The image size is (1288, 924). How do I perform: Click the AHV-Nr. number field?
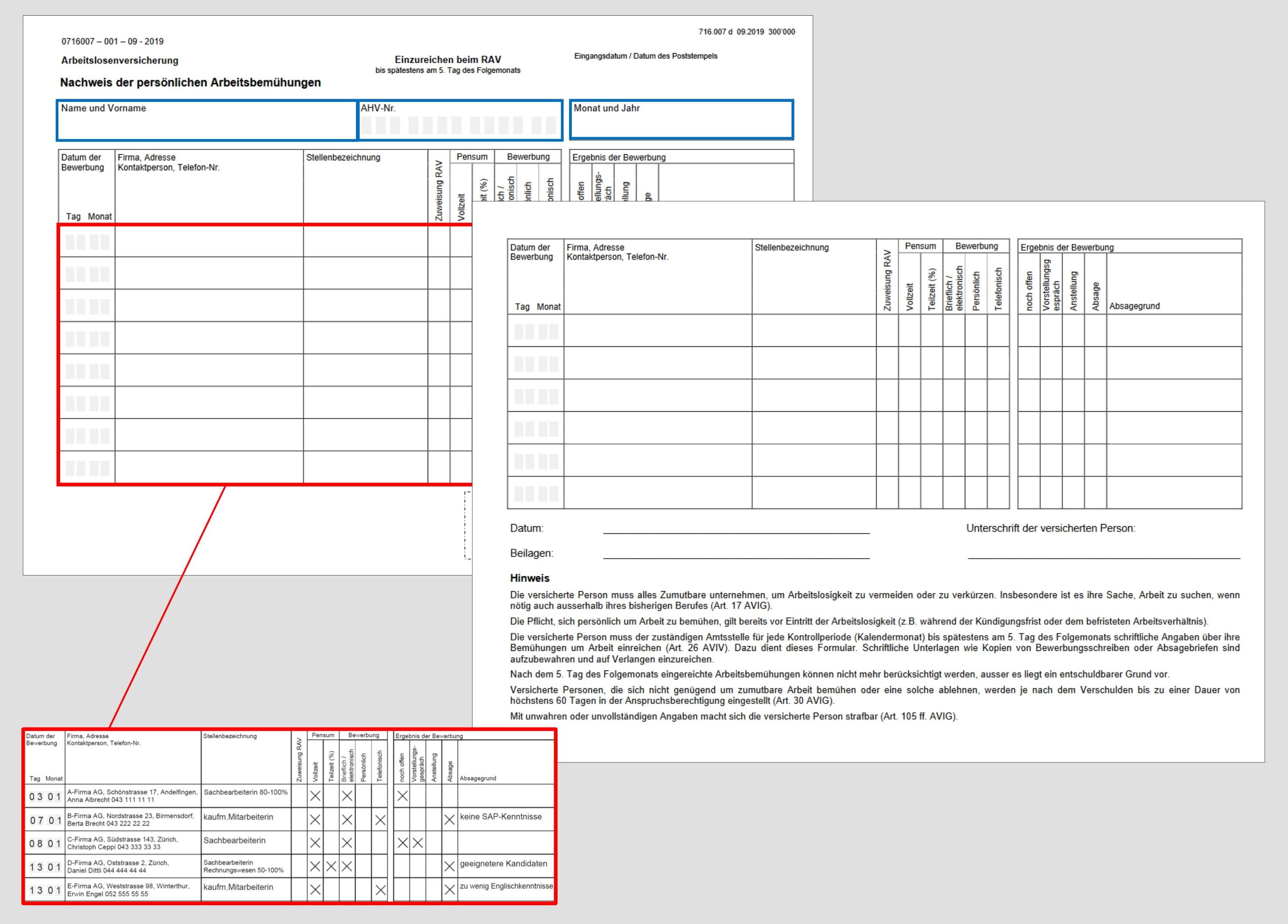tap(459, 125)
